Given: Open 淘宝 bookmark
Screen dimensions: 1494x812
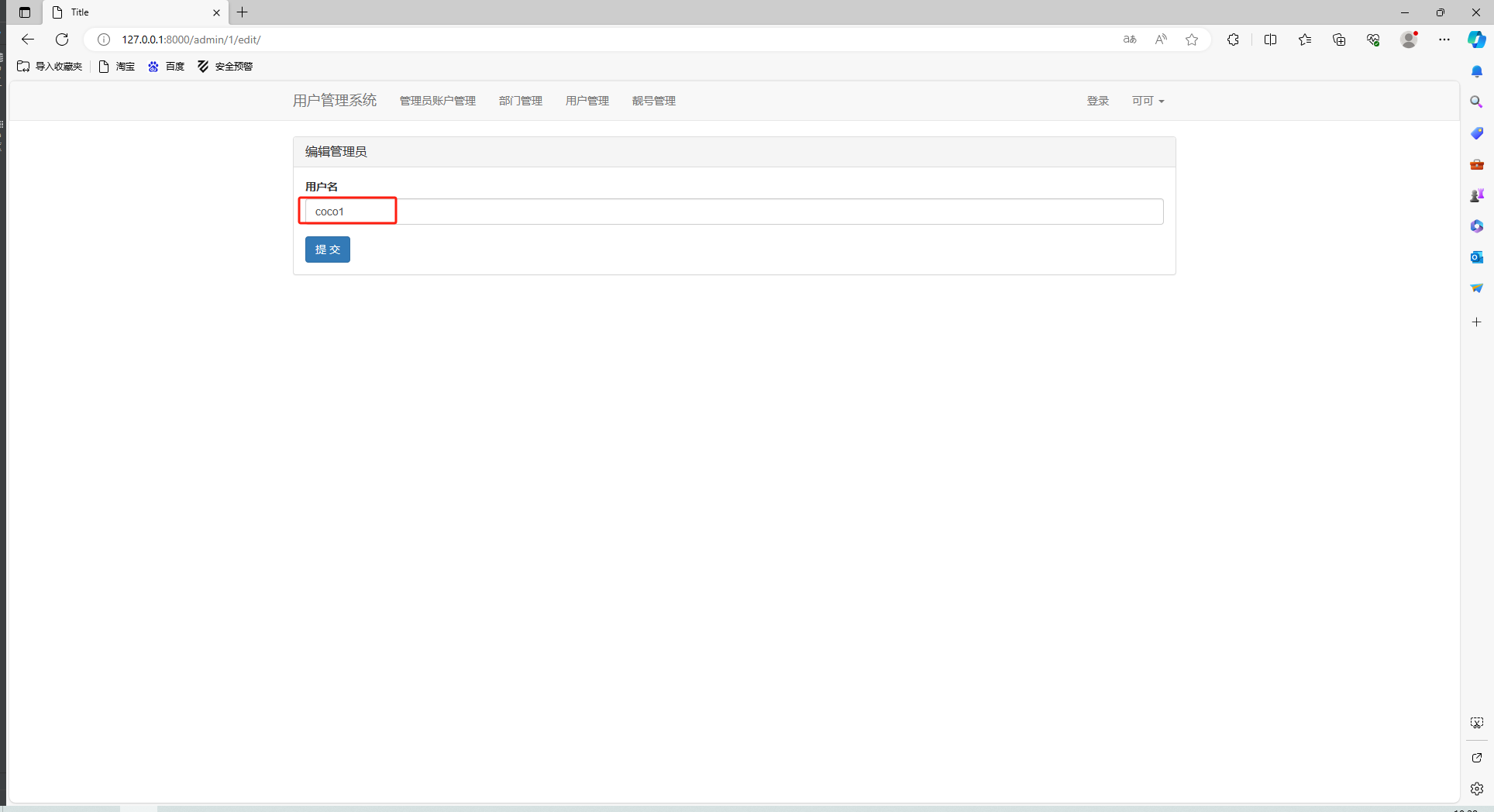Looking at the screenshot, I should (x=117, y=67).
